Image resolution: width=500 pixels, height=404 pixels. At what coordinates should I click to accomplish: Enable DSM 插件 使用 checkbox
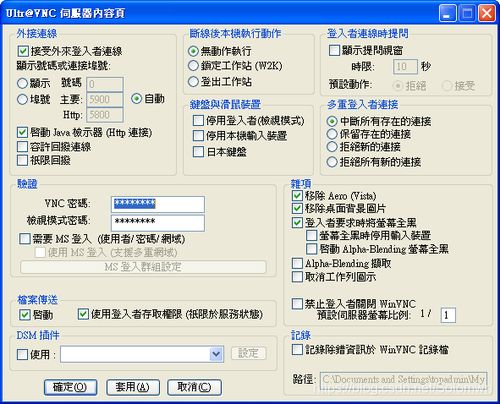(22, 354)
